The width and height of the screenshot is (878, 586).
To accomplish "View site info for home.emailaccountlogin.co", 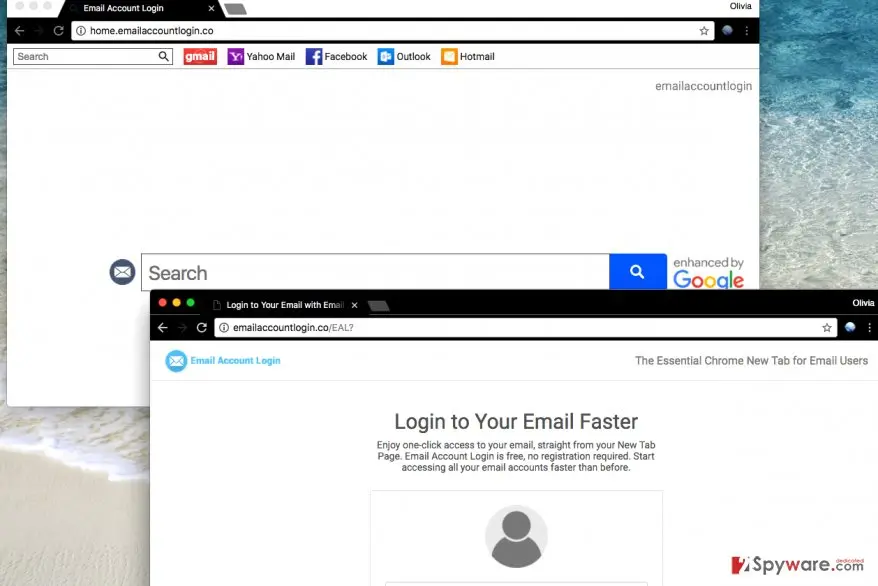I will tap(81, 31).
